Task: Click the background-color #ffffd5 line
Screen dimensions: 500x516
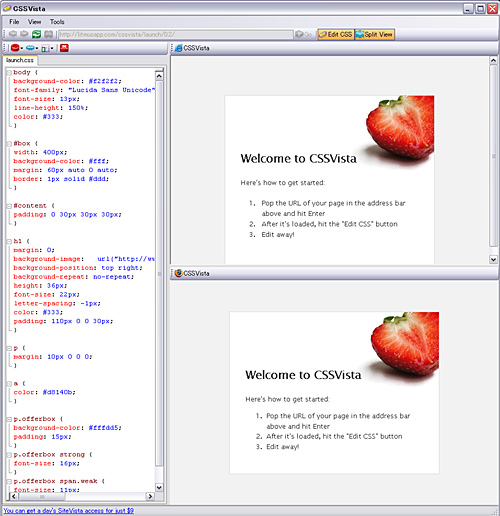Action: tap(67, 428)
